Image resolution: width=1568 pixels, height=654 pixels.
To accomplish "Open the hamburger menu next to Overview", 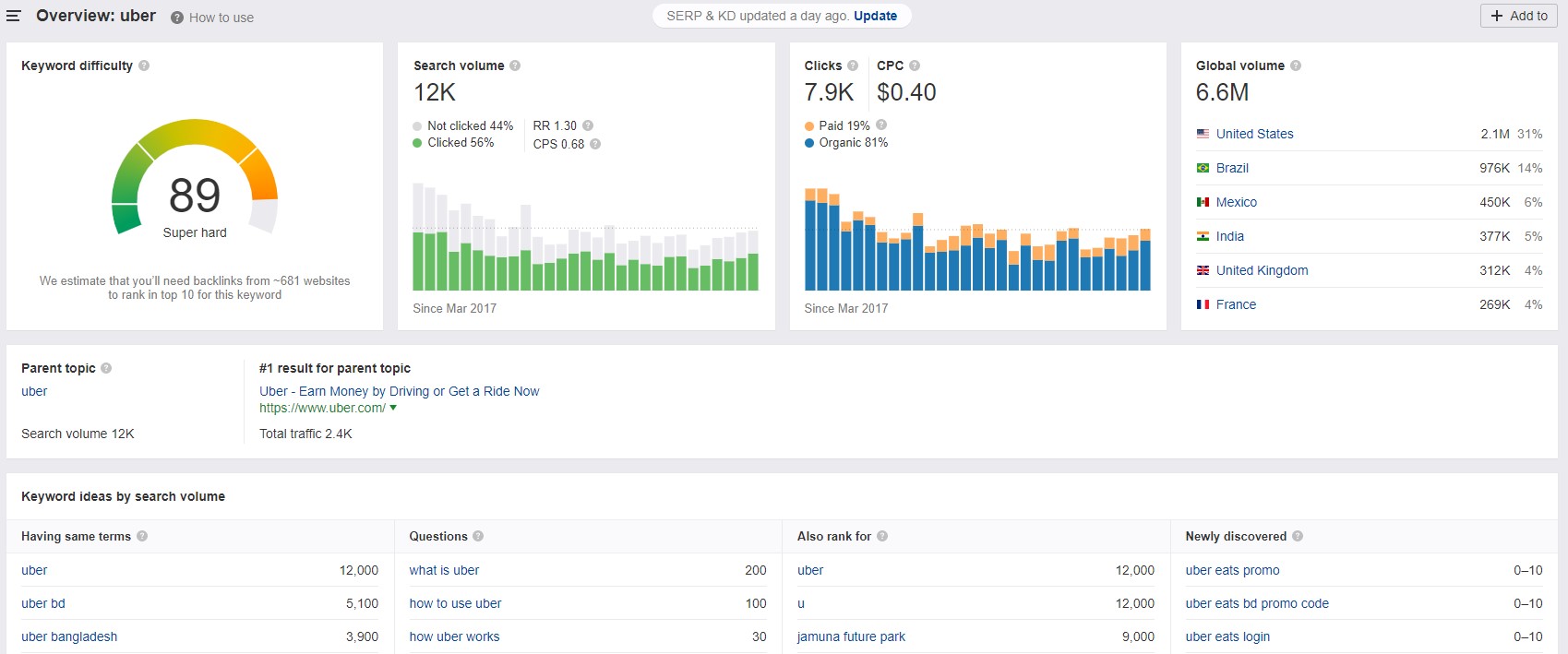I will (14, 16).
